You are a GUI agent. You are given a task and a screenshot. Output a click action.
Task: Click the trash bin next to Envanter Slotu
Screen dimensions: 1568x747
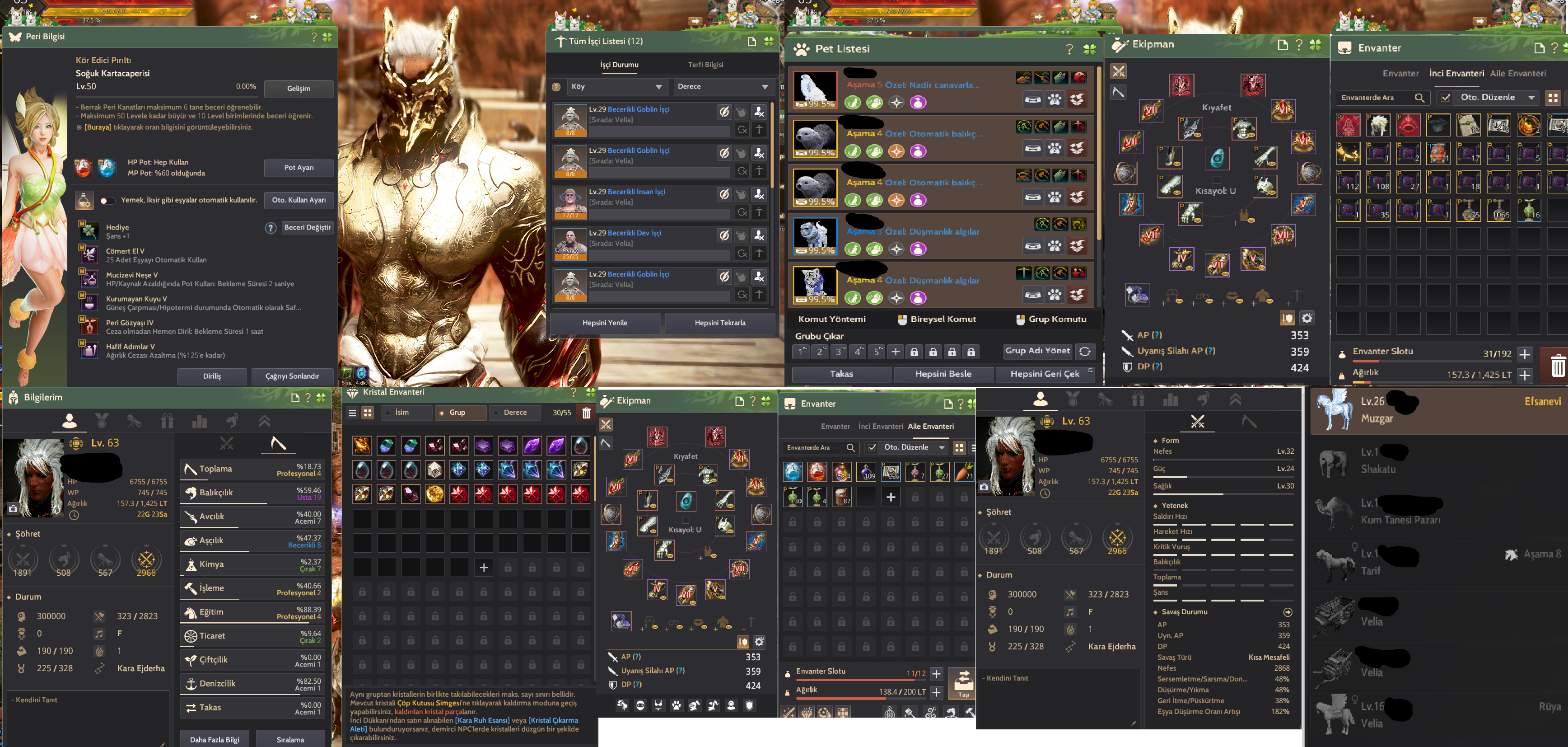pyautogui.click(x=1558, y=366)
